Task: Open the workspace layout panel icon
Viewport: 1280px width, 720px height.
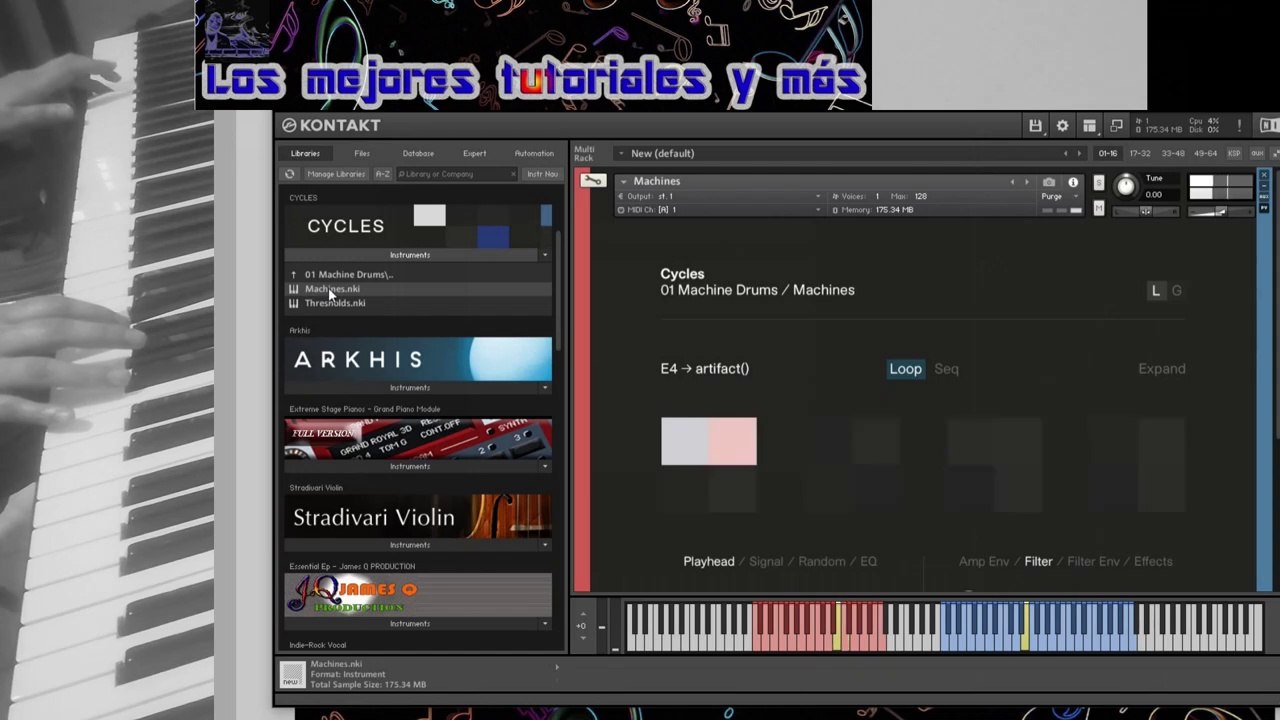Action: (1089, 125)
